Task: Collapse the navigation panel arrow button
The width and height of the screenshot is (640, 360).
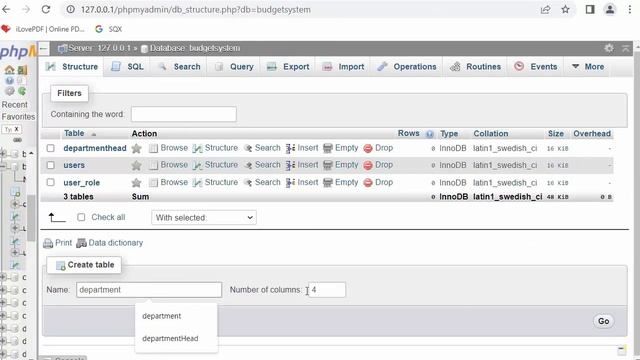Action: [44, 49]
